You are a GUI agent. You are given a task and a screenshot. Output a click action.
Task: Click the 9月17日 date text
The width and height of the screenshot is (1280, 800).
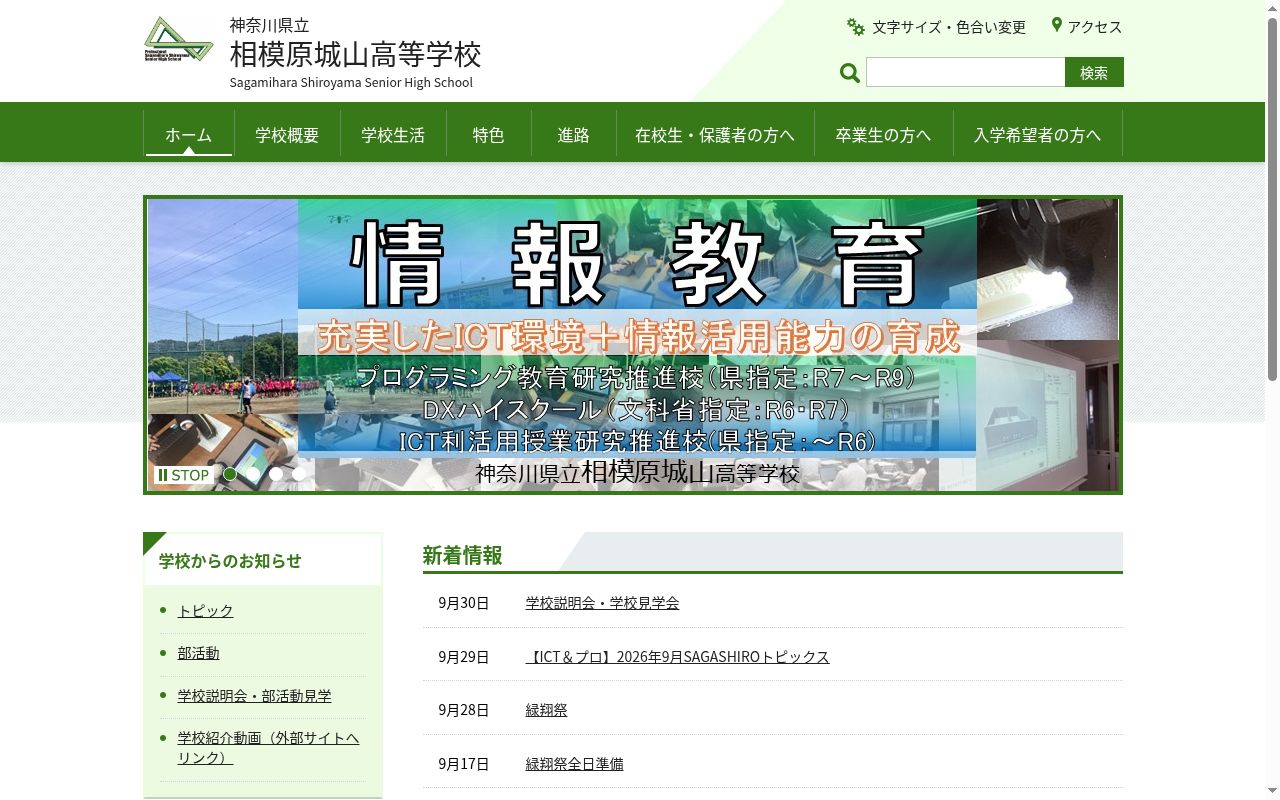click(464, 764)
